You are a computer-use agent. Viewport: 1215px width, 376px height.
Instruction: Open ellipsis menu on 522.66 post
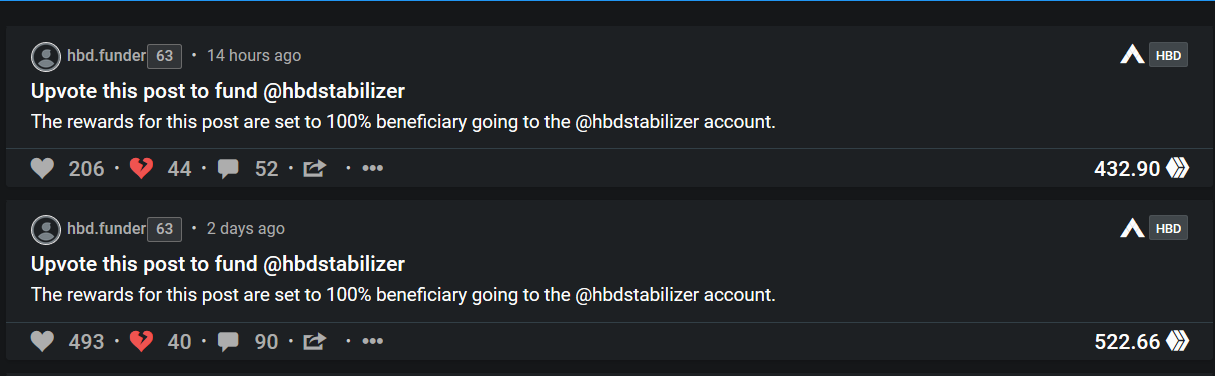pyautogui.click(x=373, y=342)
